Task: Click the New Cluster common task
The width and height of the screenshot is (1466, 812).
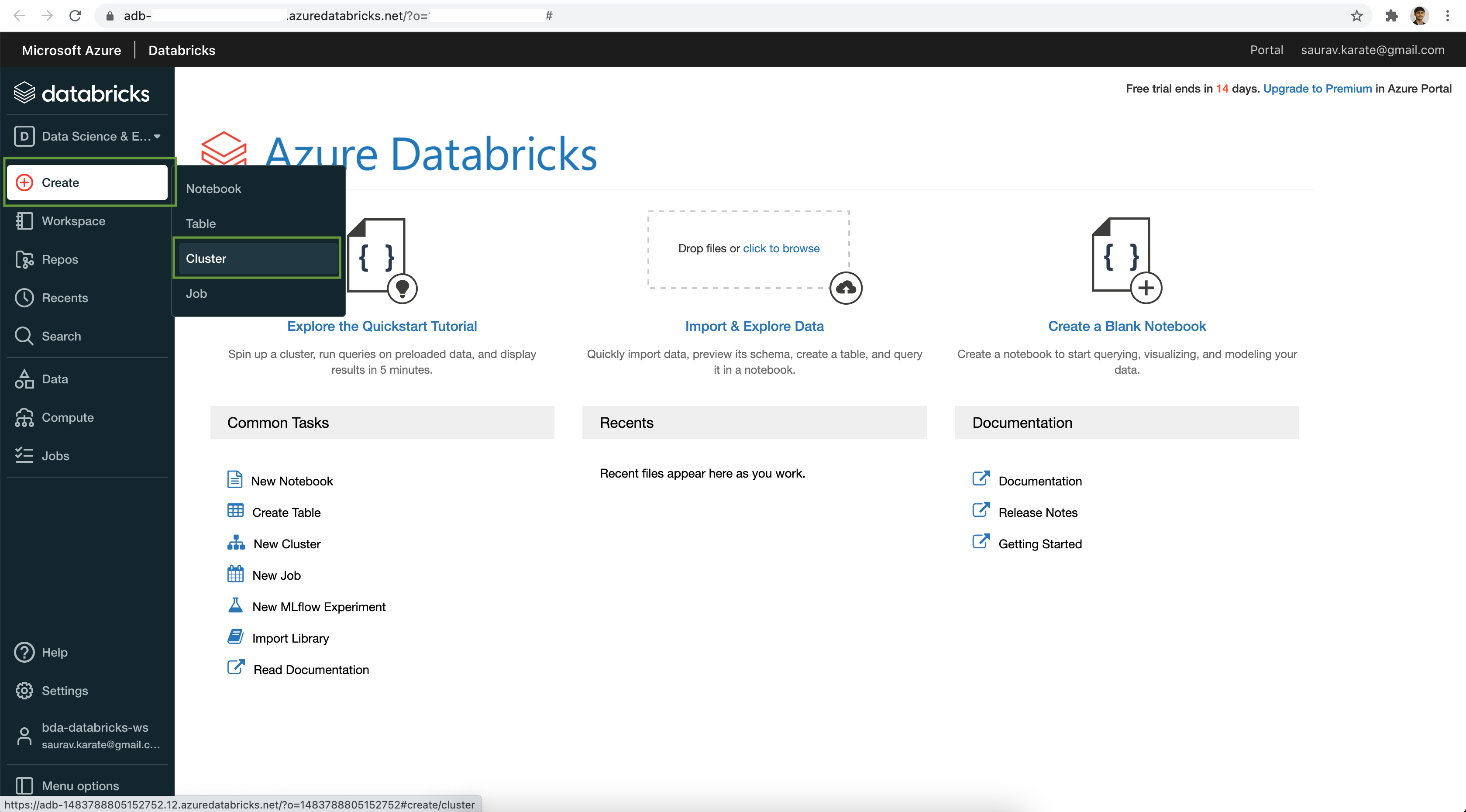Action: tap(287, 544)
